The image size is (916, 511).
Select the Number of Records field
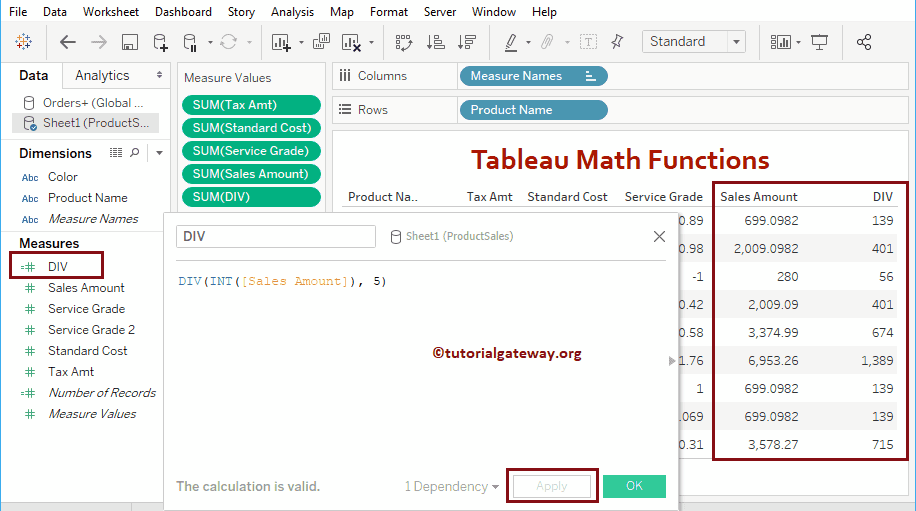(102, 392)
